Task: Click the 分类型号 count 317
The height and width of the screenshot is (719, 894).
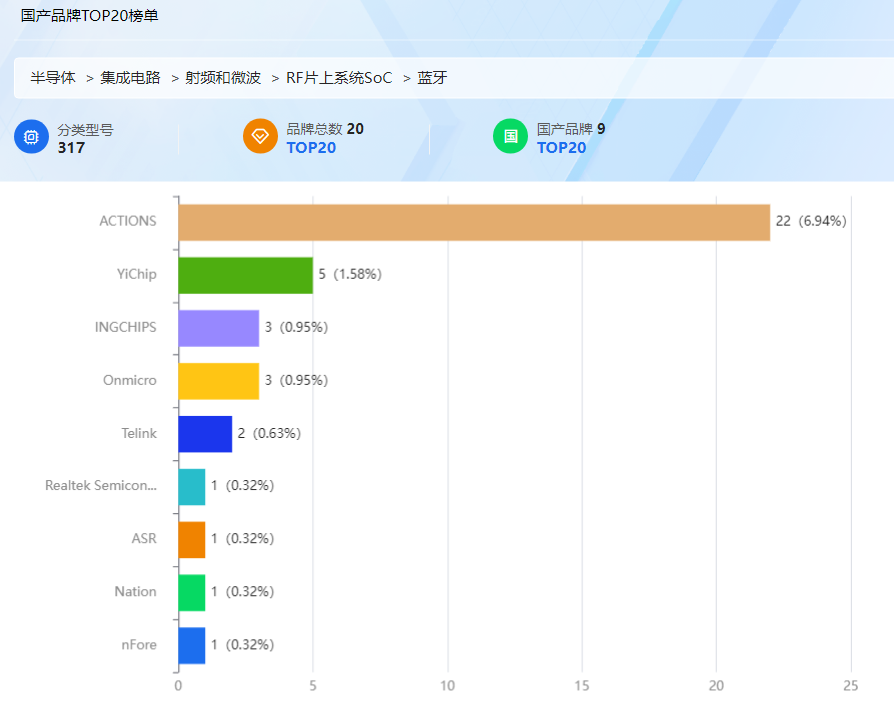Action: (x=71, y=148)
